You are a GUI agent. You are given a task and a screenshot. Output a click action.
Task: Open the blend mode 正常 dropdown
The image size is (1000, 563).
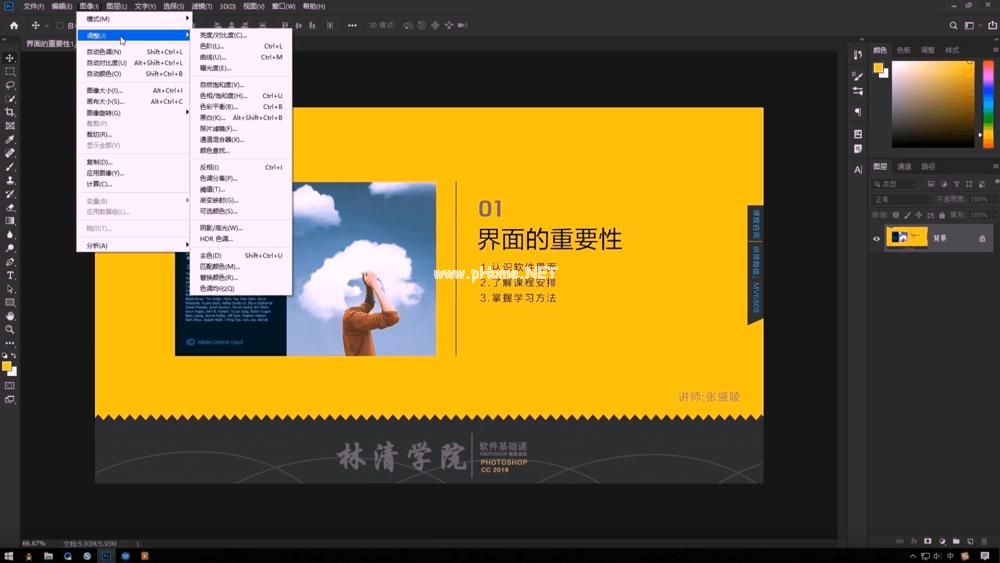click(901, 200)
